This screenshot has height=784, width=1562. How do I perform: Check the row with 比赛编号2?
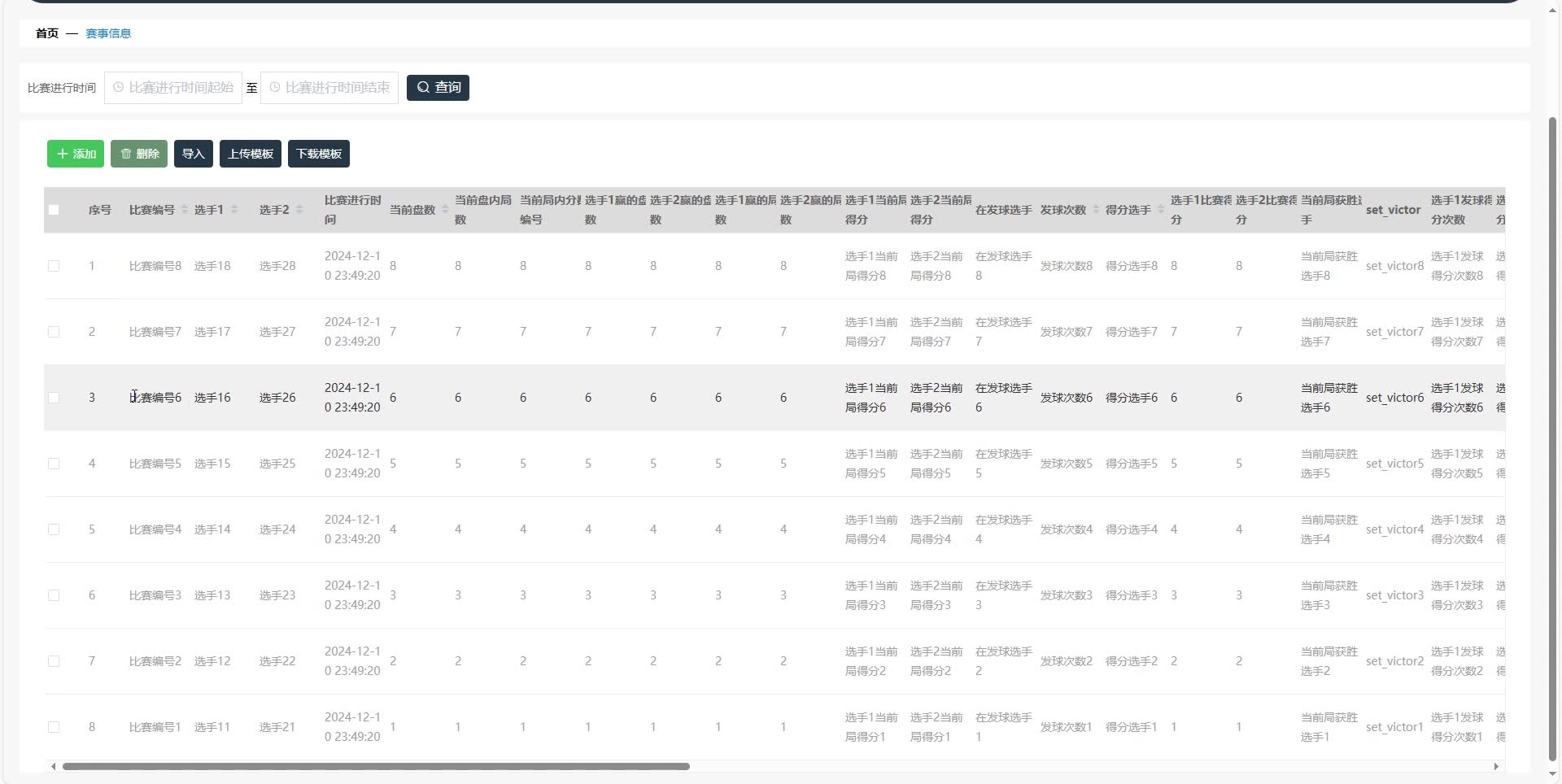54,661
